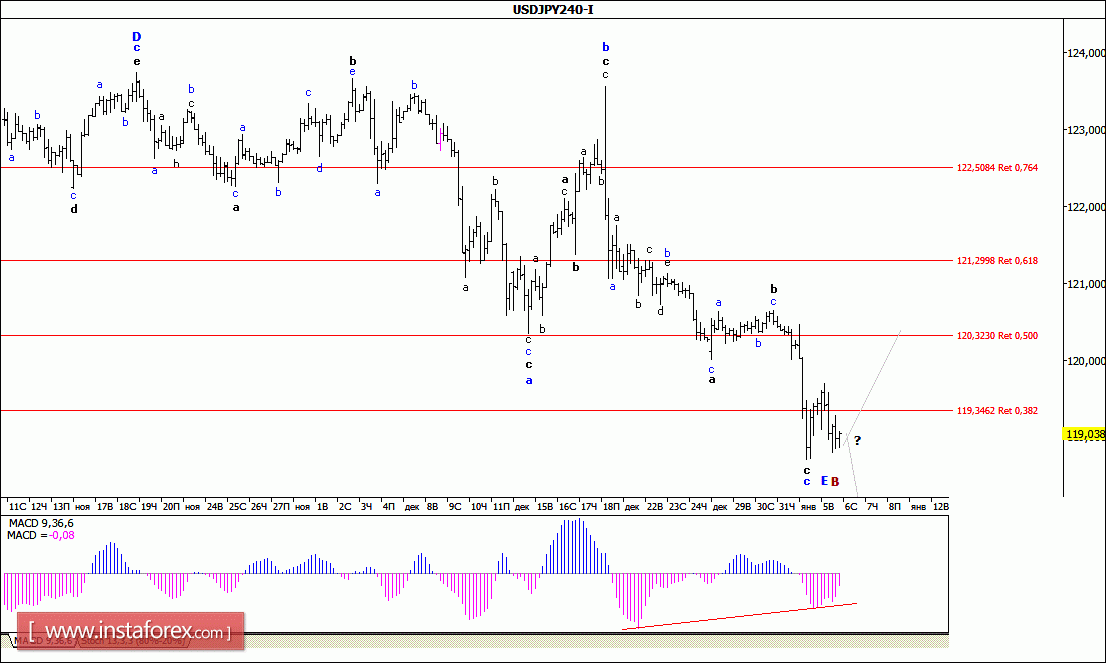The height and width of the screenshot is (663, 1106).
Task: Click the 10Ч date on time axis
Action: [478, 506]
